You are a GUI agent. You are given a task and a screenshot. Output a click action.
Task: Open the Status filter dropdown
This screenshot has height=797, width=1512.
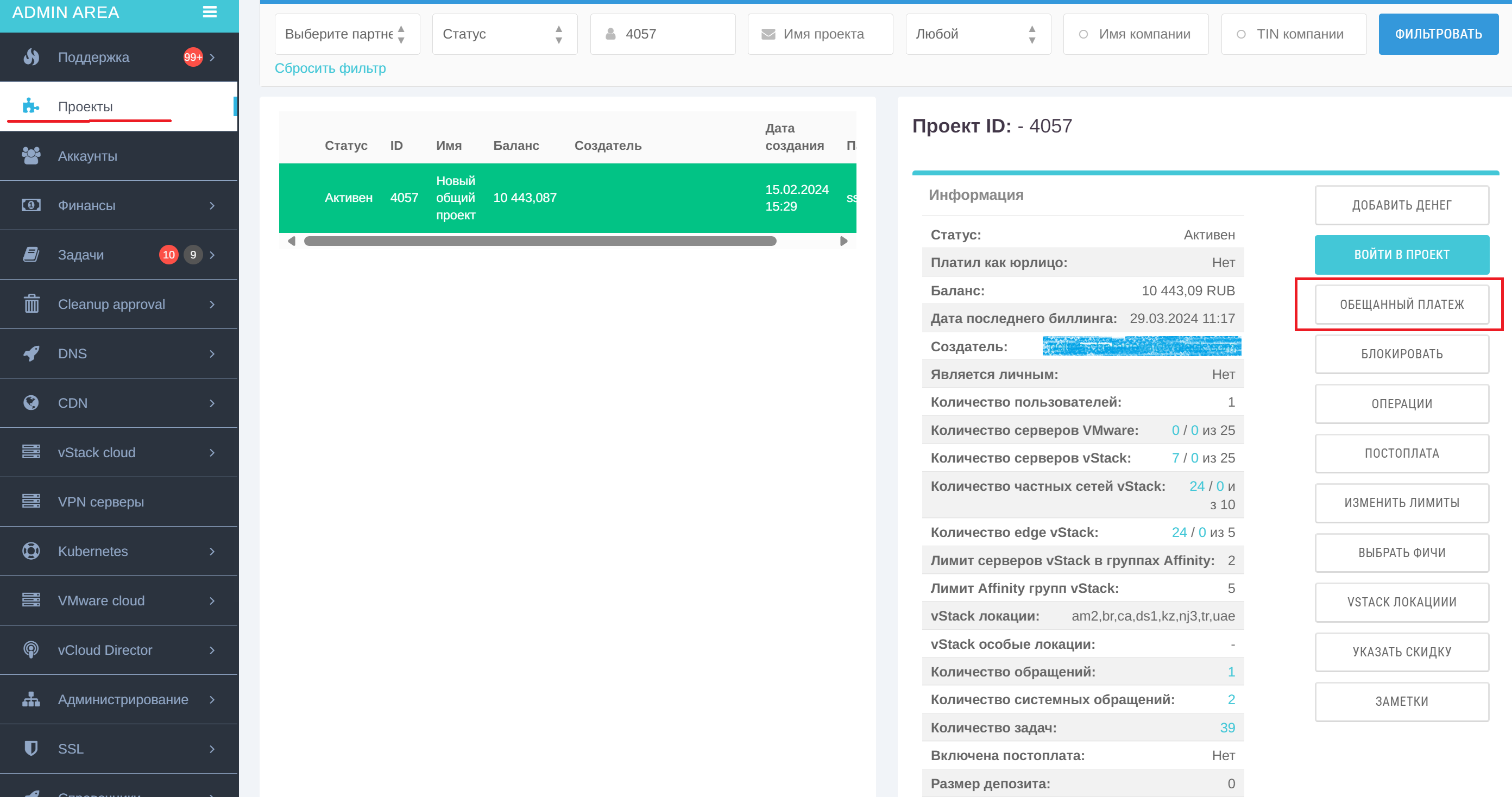[x=505, y=34]
